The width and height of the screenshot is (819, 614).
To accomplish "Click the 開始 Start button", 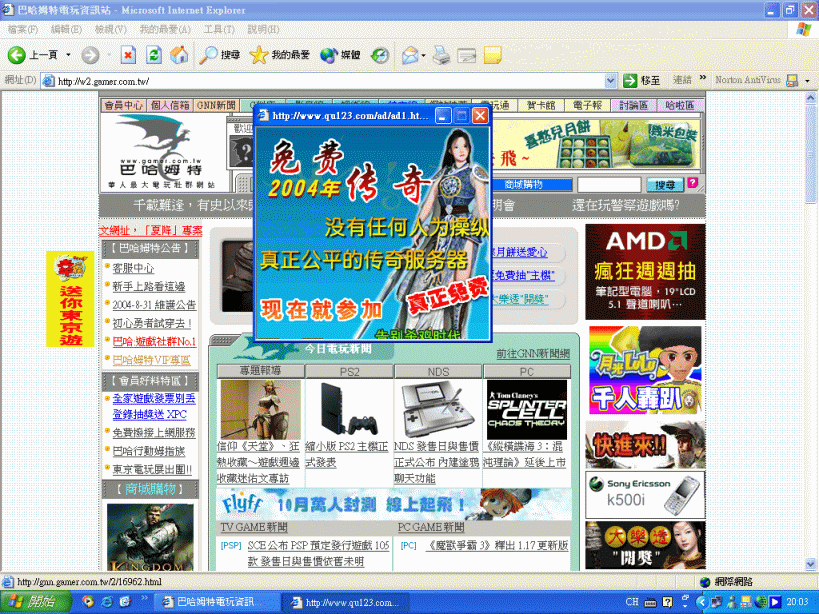I will coord(34,603).
